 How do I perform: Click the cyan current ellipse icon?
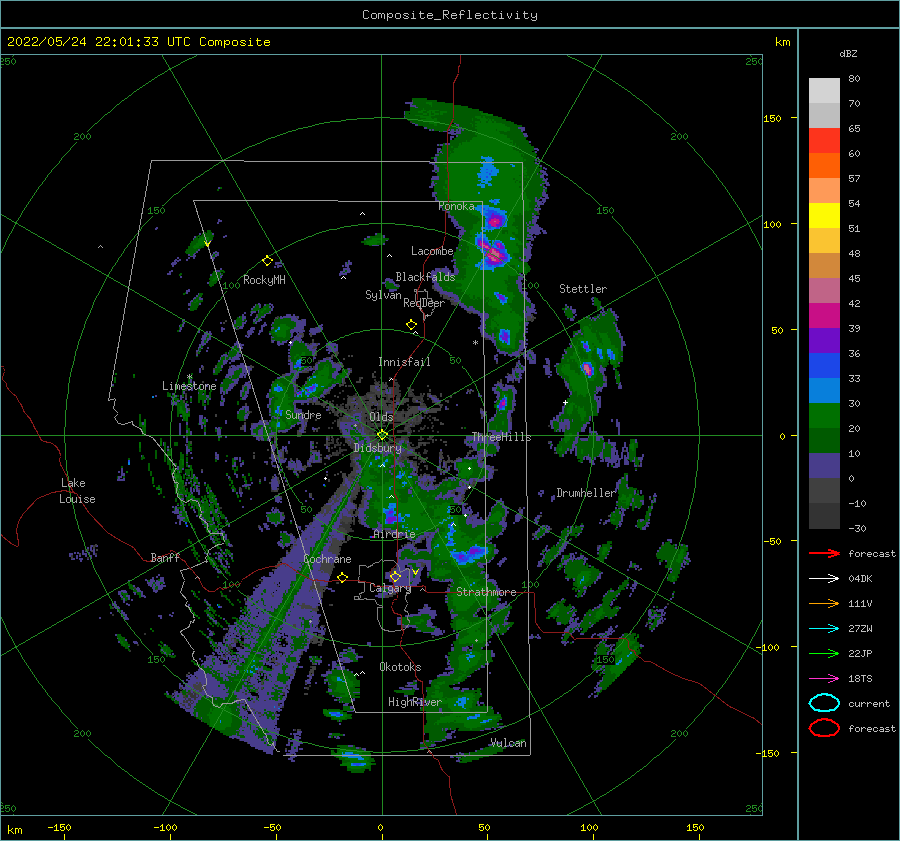click(824, 703)
